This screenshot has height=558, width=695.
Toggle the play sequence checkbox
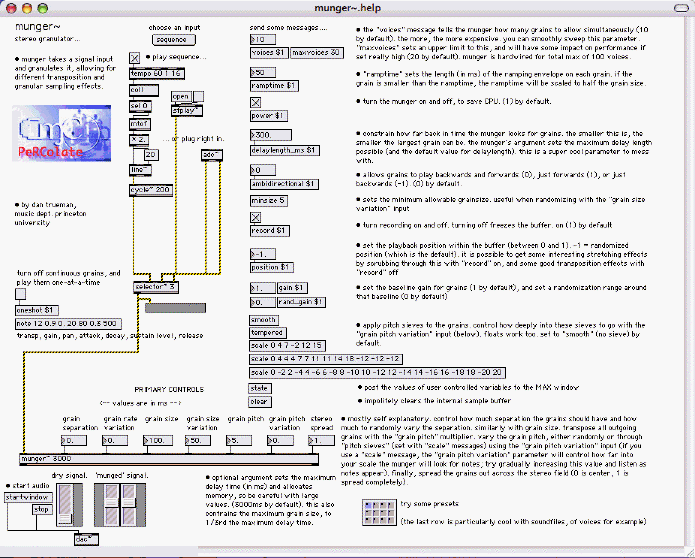tap(135, 58)
